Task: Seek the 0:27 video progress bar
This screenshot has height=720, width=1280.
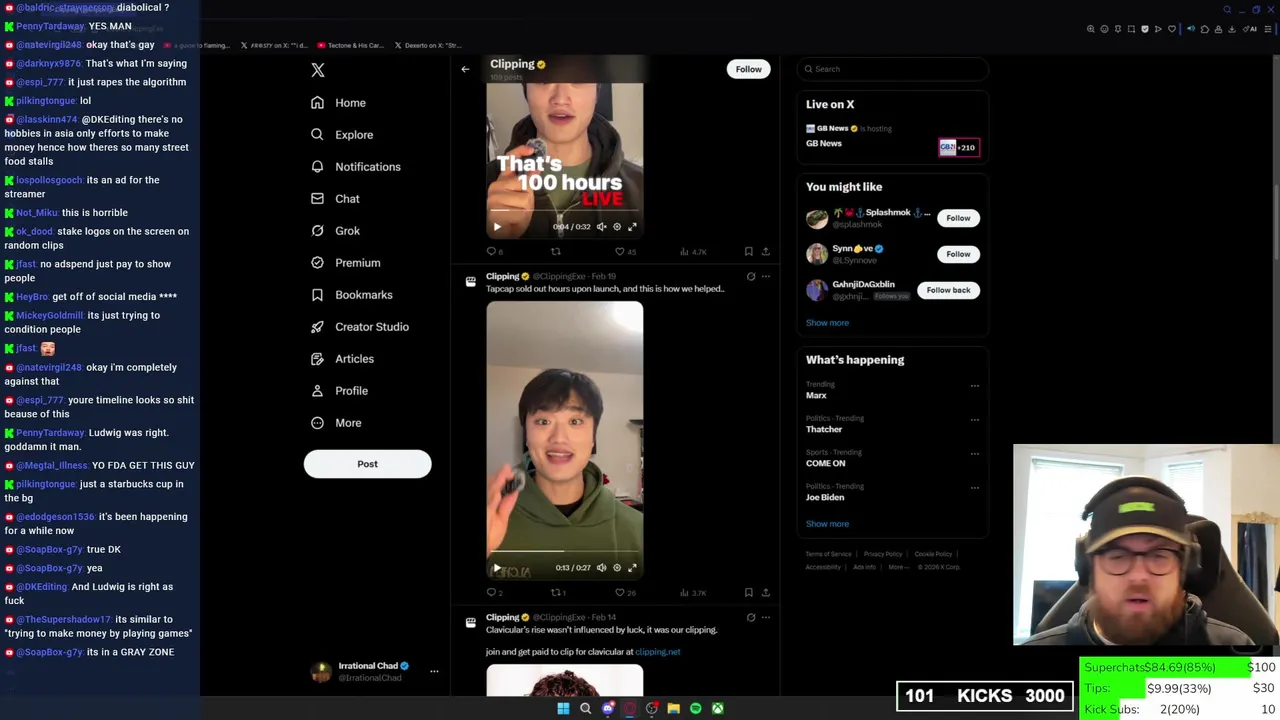Action: click(565, 551)
